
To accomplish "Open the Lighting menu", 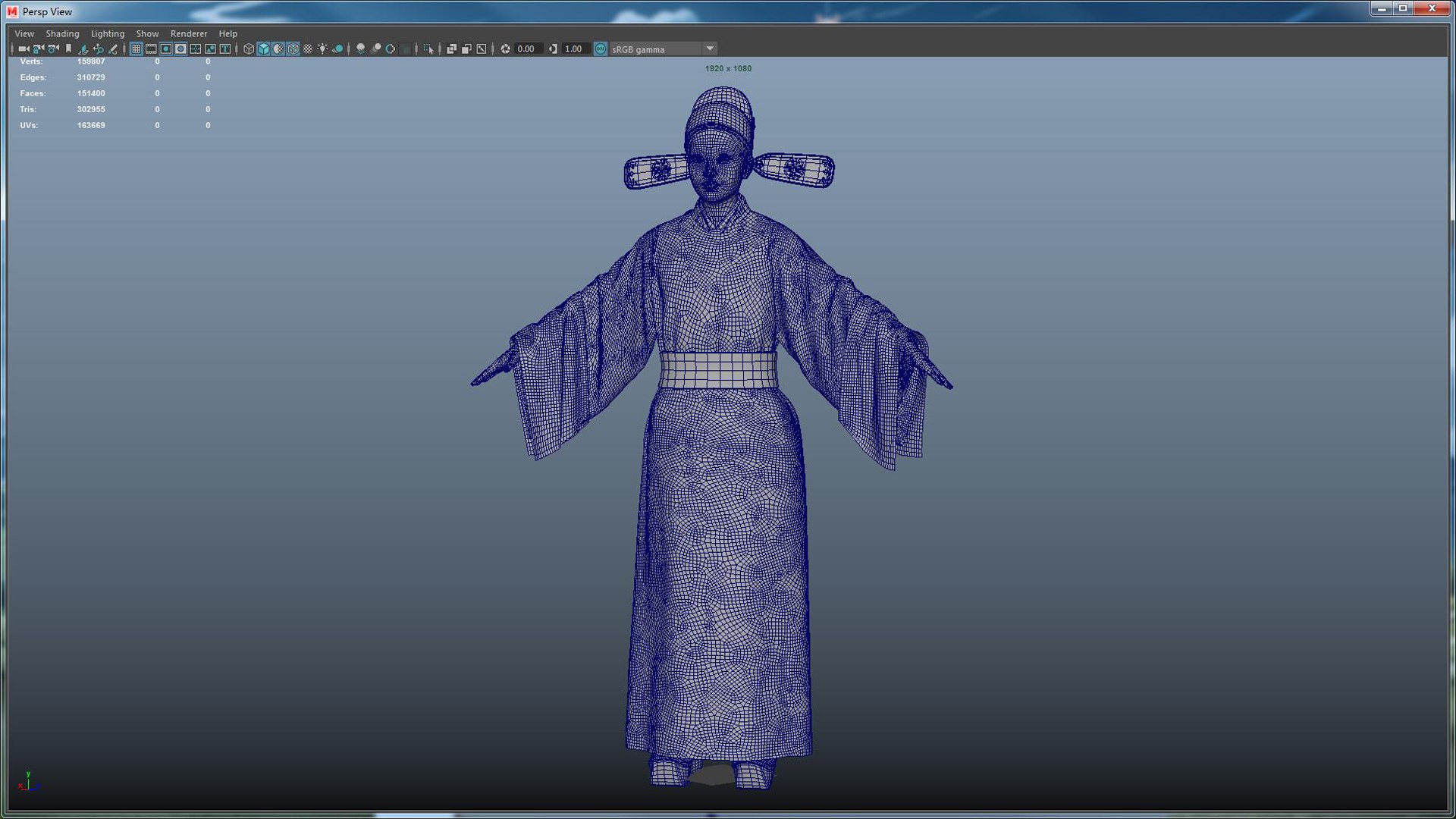I will 108,33.
